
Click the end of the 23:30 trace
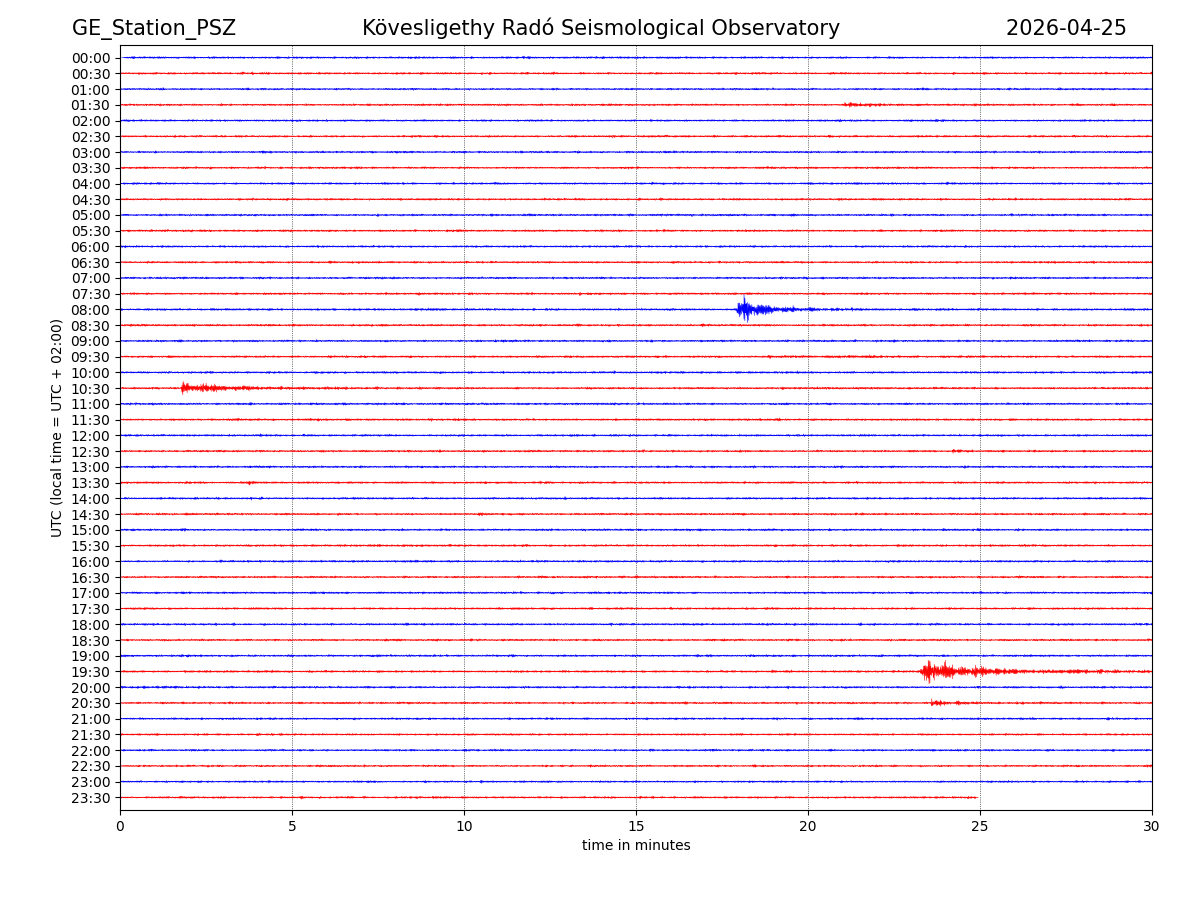975,797
